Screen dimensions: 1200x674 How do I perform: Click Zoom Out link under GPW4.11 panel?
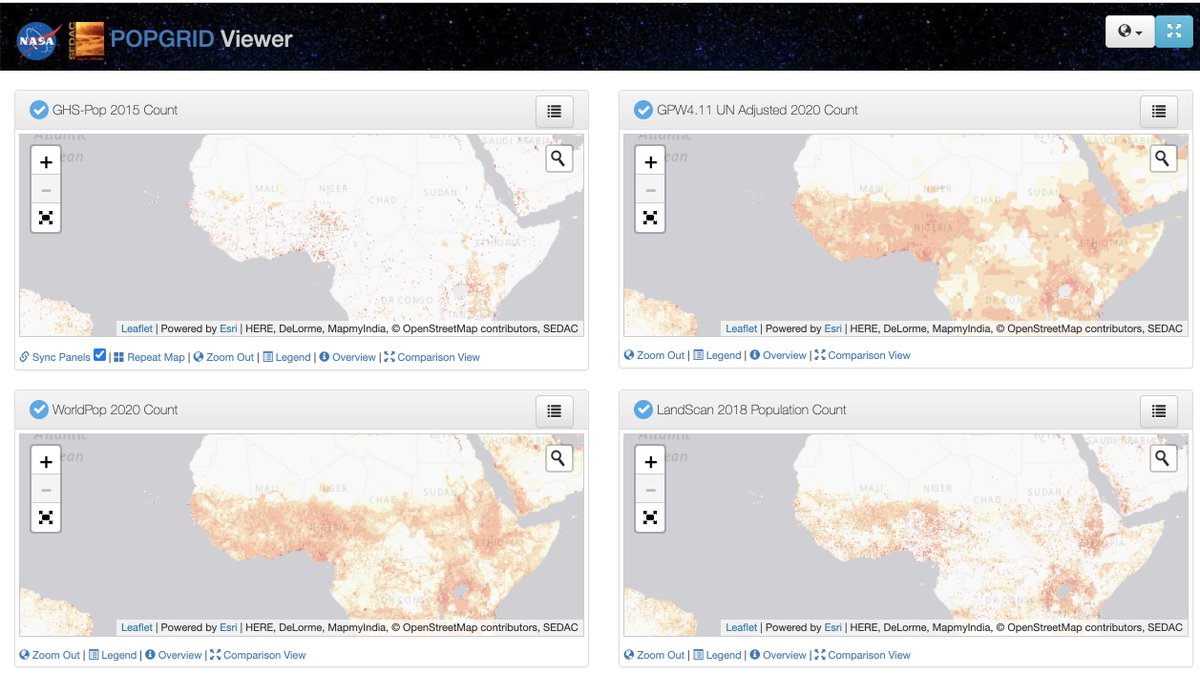[x=655, y=355]
